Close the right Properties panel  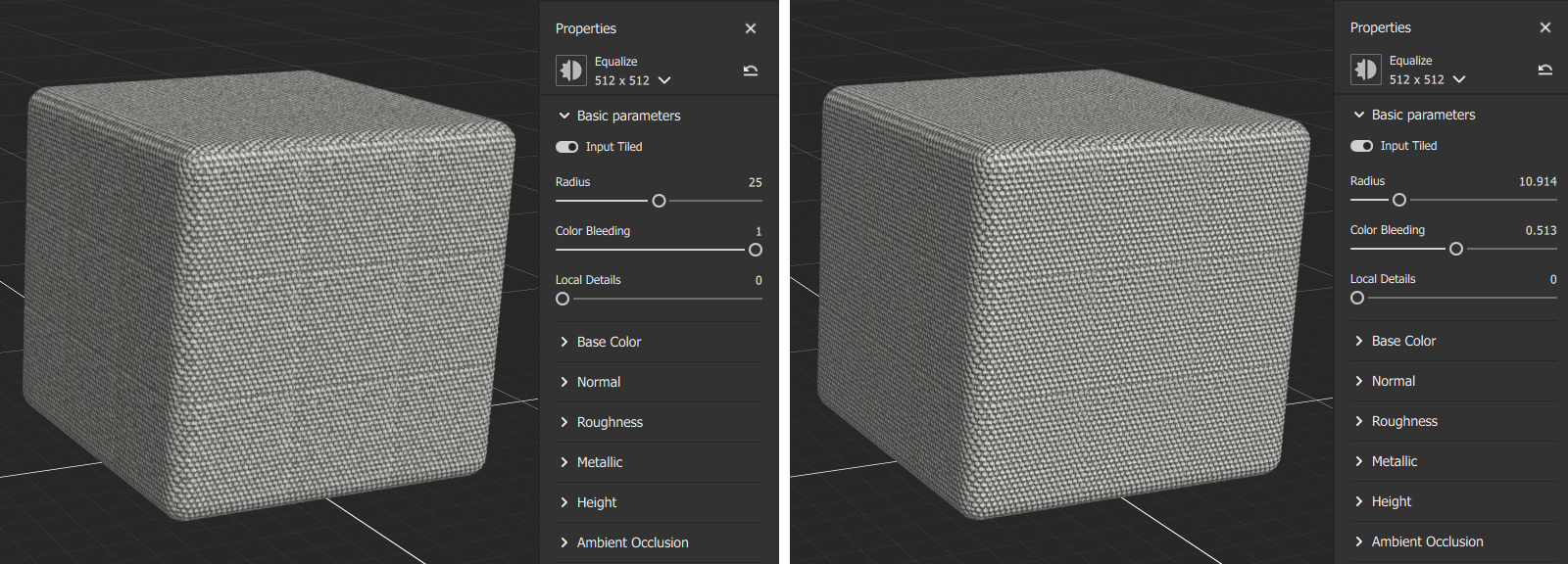pos(1545,27)
